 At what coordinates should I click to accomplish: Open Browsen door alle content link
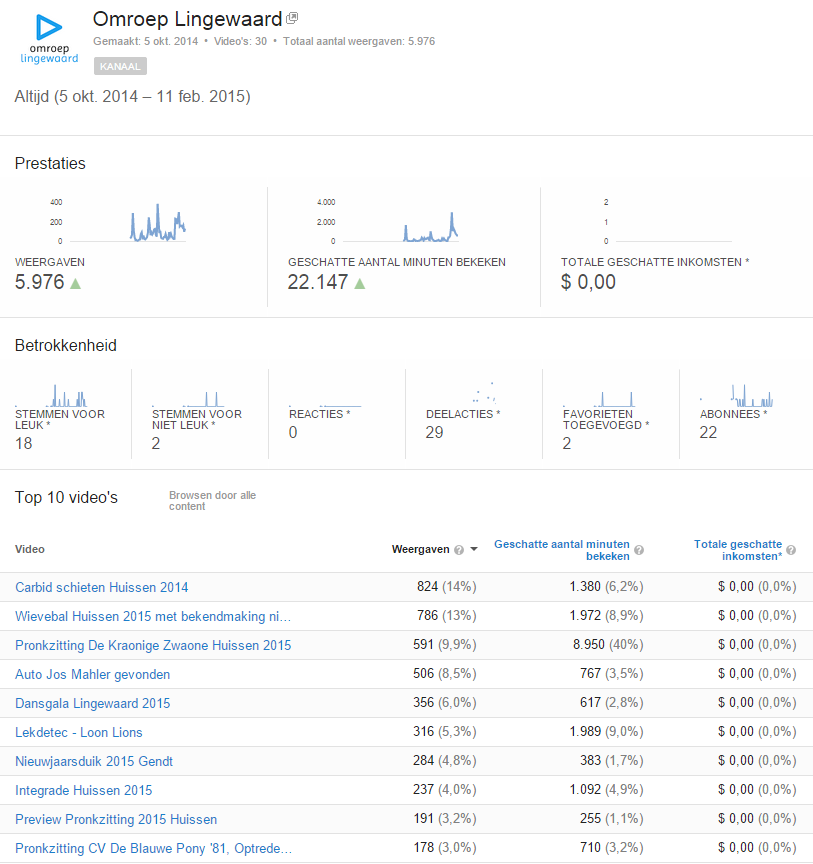212,501
